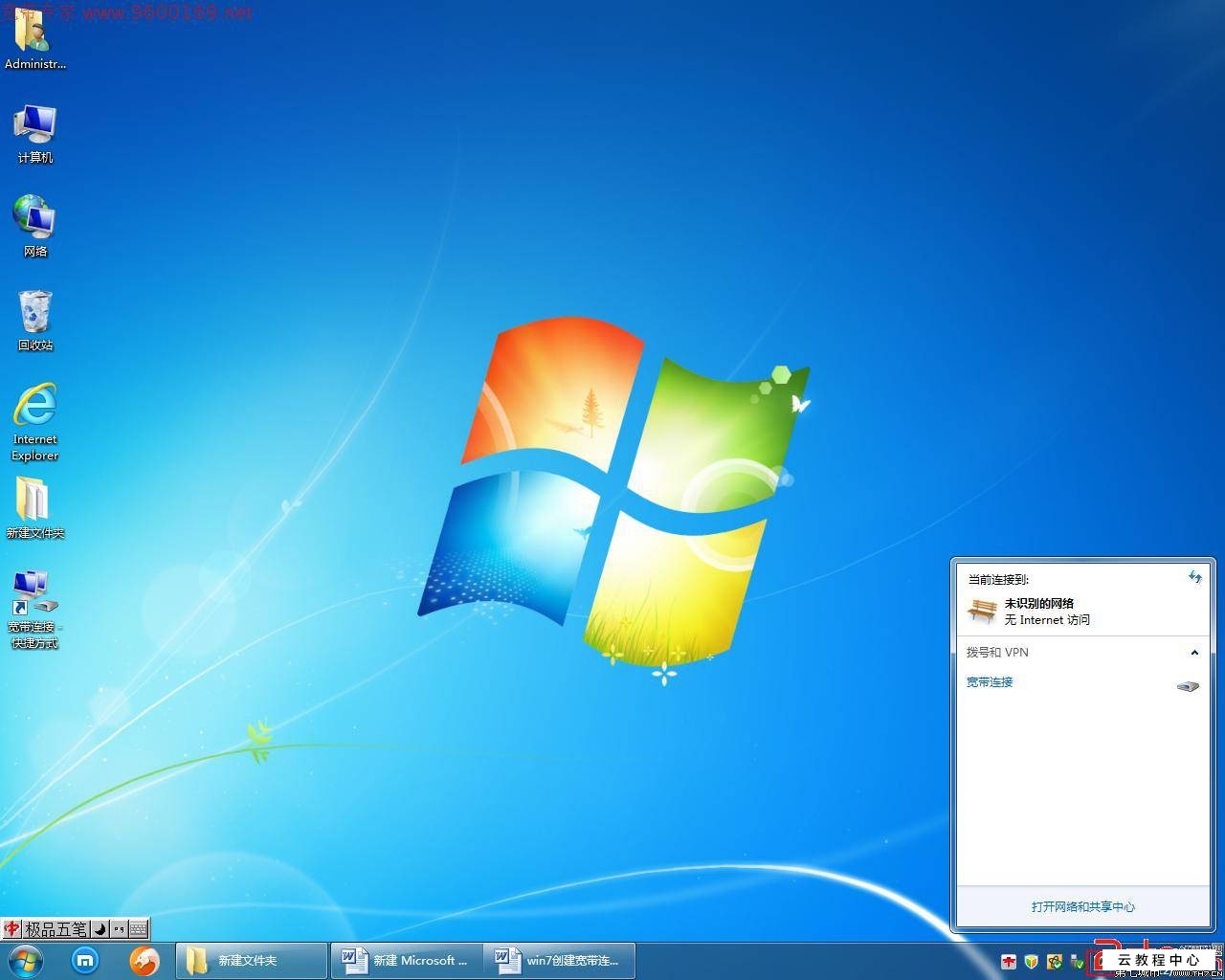Image resolution: width=1225 pixels, height=980 pixels.
Task: Switch to win7创建宽带连 Word taskbar window
Action: tap(560, 960)
